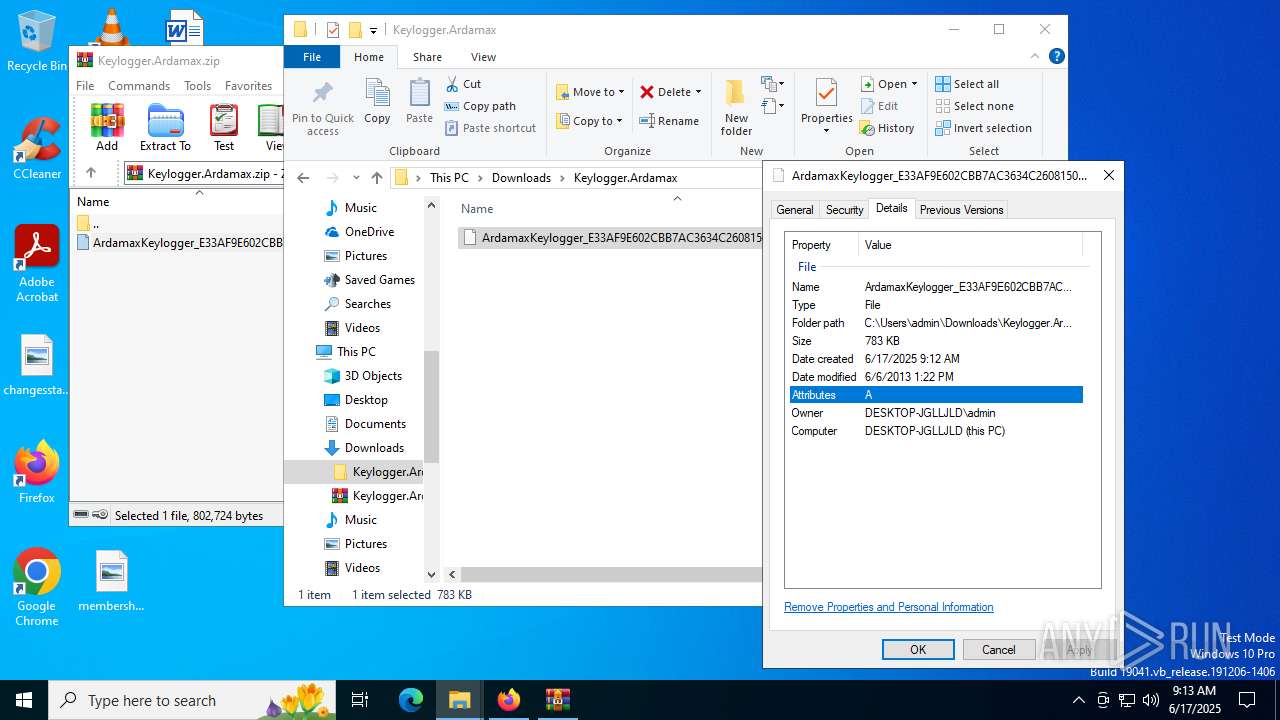Image resolution: width=1280 pixels, height=720 pixels.
Task: Click Invert selection in Select group
Action: point(983,128)
